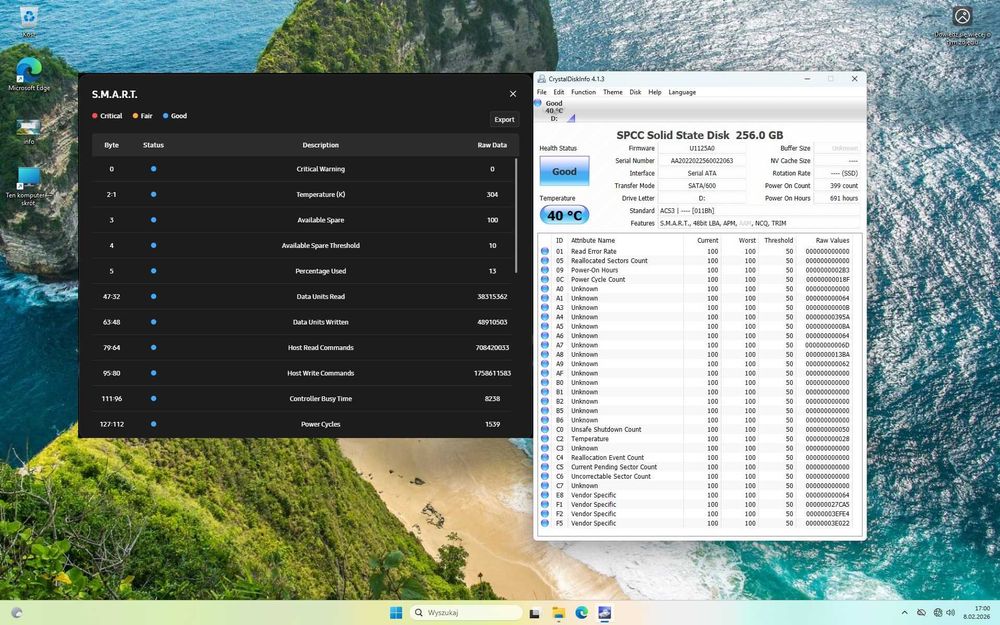
Task: Click the CrystalDiskInfo title bar icon
Action: point(541,79)
